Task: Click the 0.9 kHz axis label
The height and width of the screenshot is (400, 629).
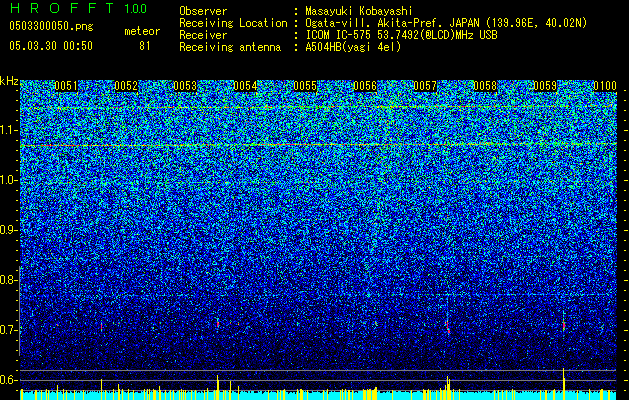Action: pyautogui.click(x=9, y=230)
